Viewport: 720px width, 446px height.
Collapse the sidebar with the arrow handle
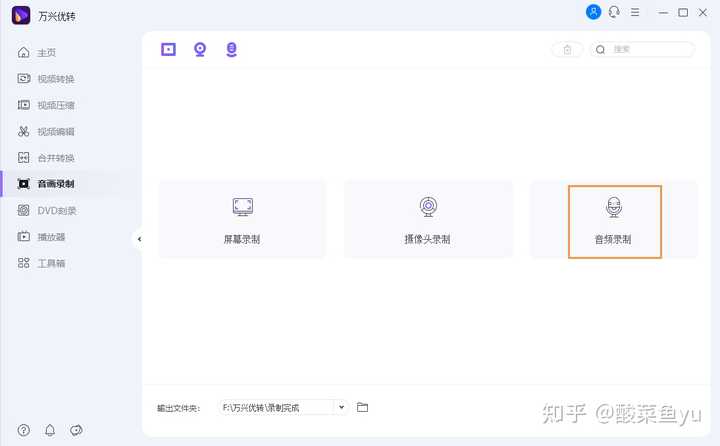[139, 239]
